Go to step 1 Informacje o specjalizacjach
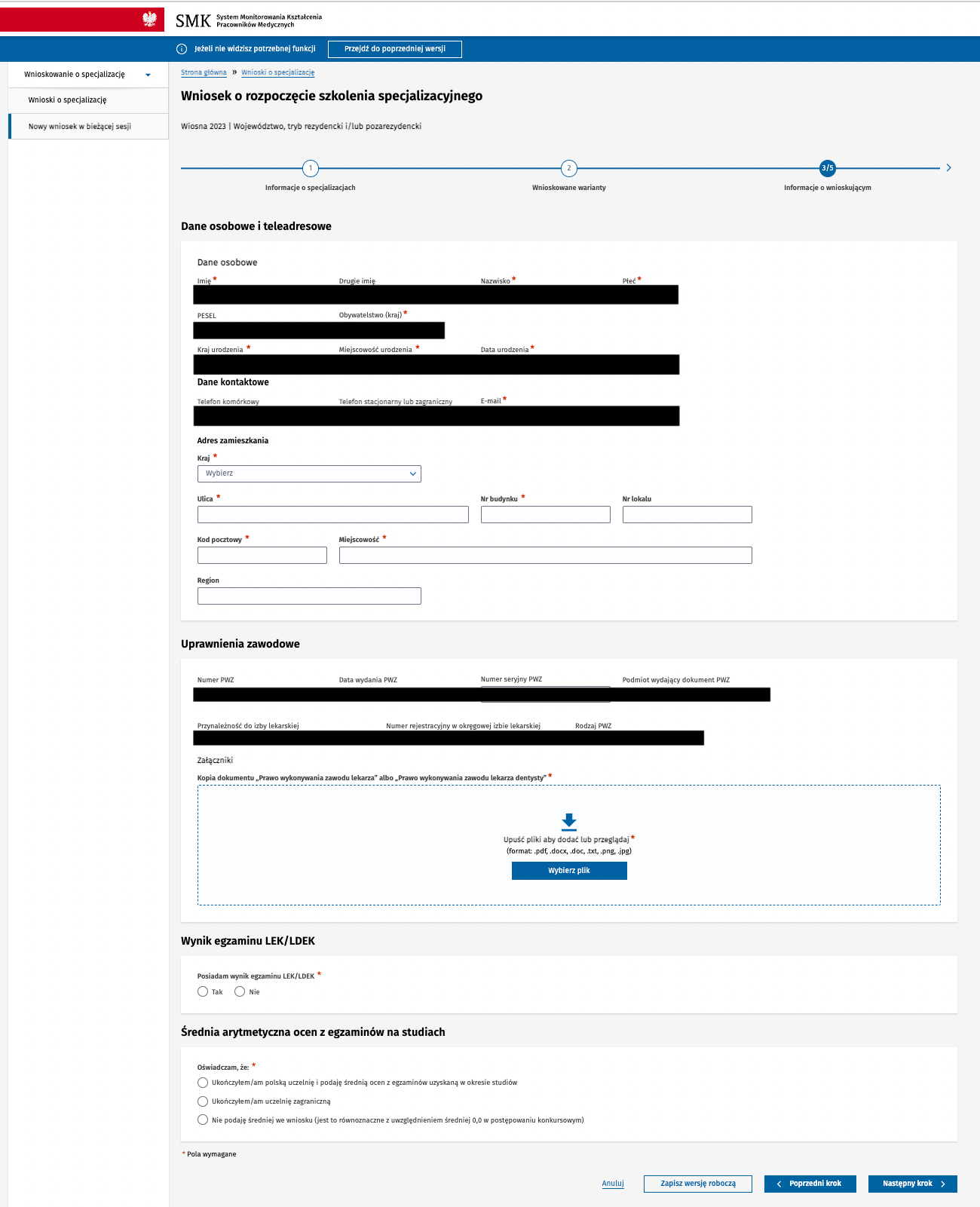980x1207 pixels. 310,168
